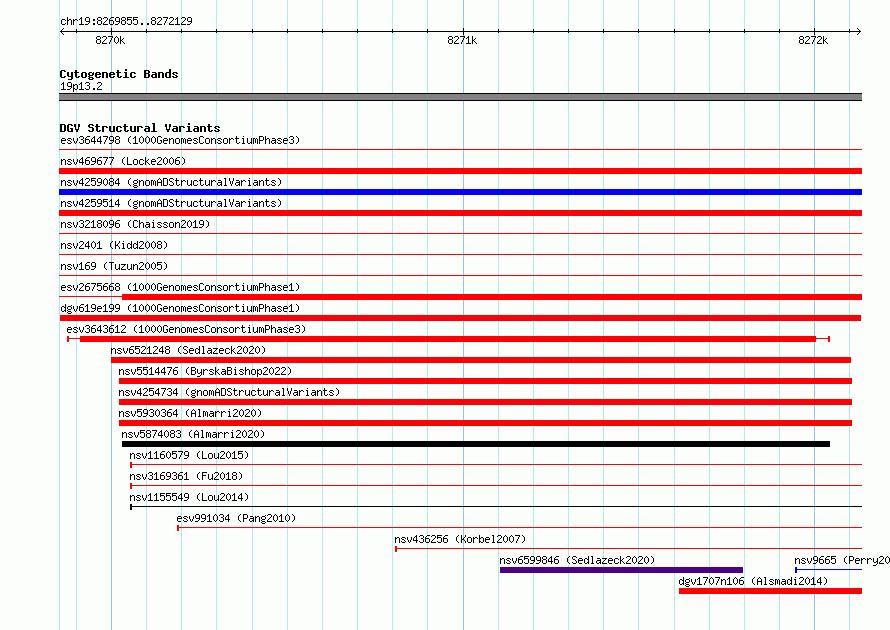Open dgv619e199 variant label
Viewport: 890px width, 630px height.
pyautogui.click(x=180, y=308)
